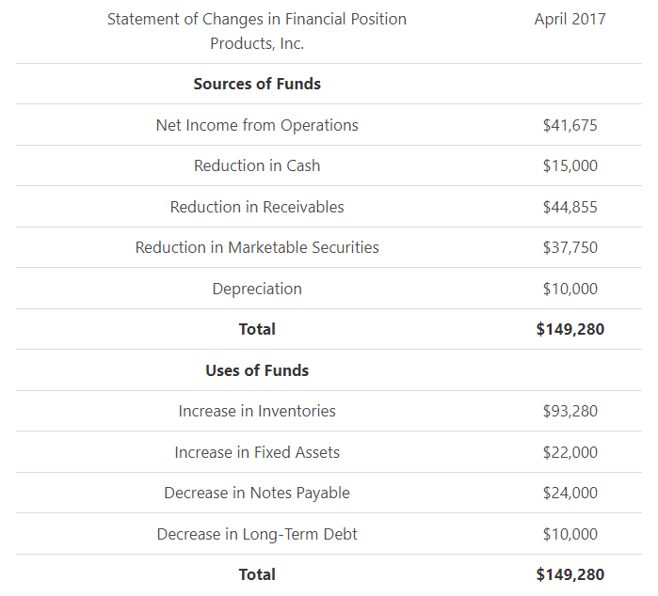Click the Statement of Changes in Financial Position title

pyautogui.click(x=257, y=20)
